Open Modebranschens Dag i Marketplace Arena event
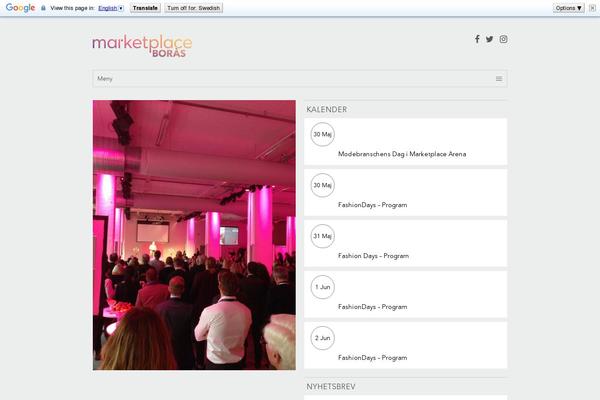 (x=402, y=154)
